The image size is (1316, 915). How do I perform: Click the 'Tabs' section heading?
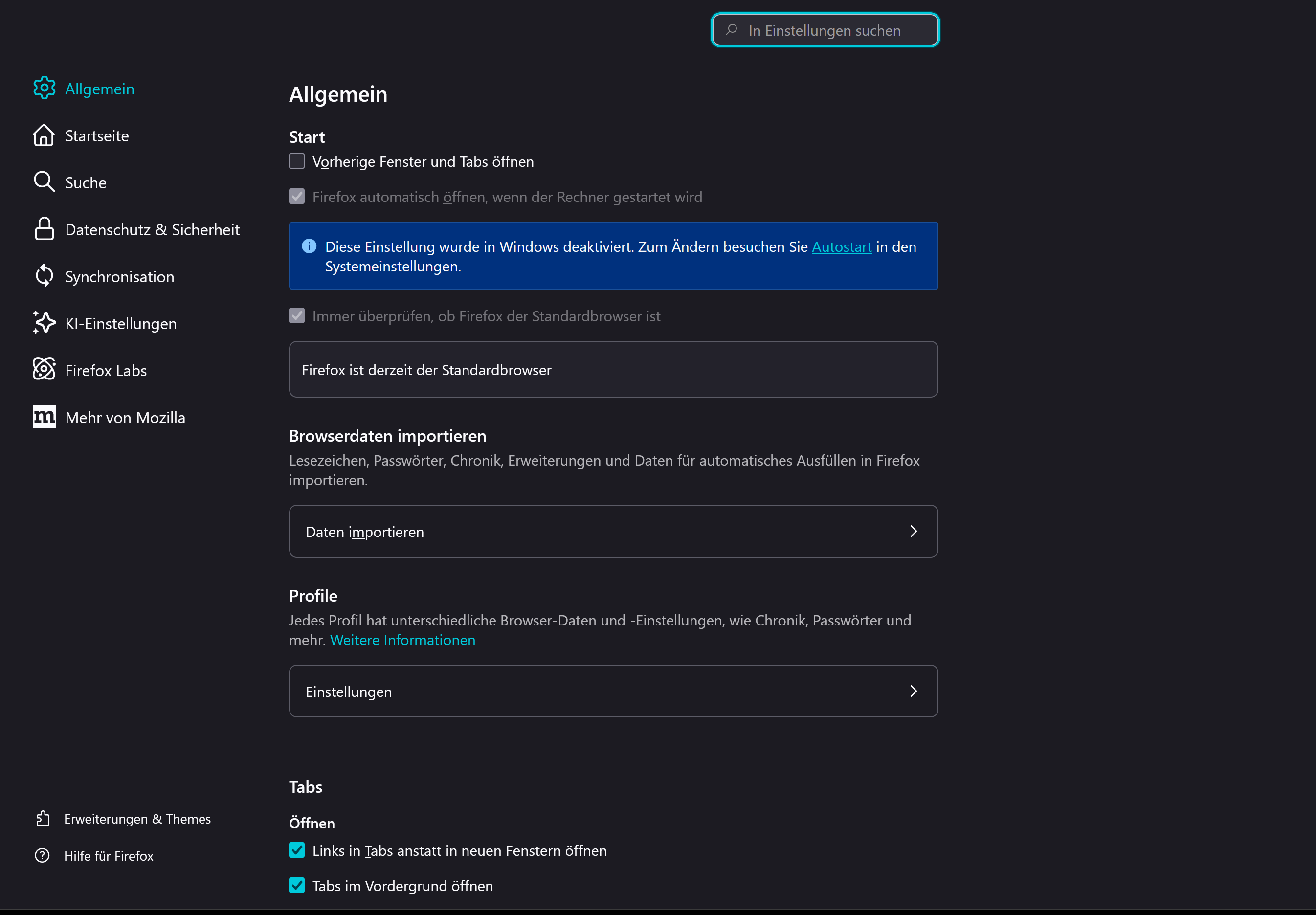pos(306,787)
